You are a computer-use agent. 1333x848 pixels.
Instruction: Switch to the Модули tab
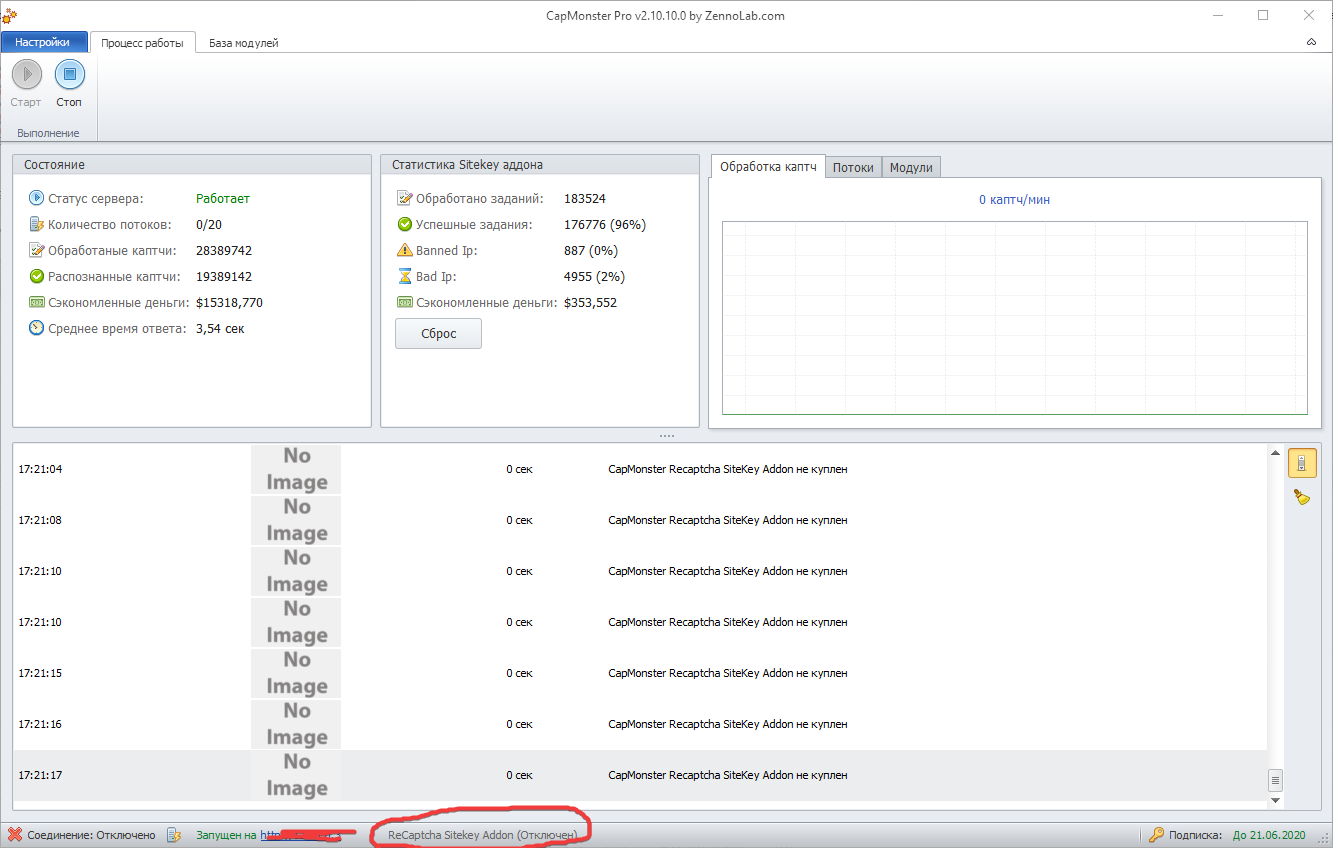911,168
